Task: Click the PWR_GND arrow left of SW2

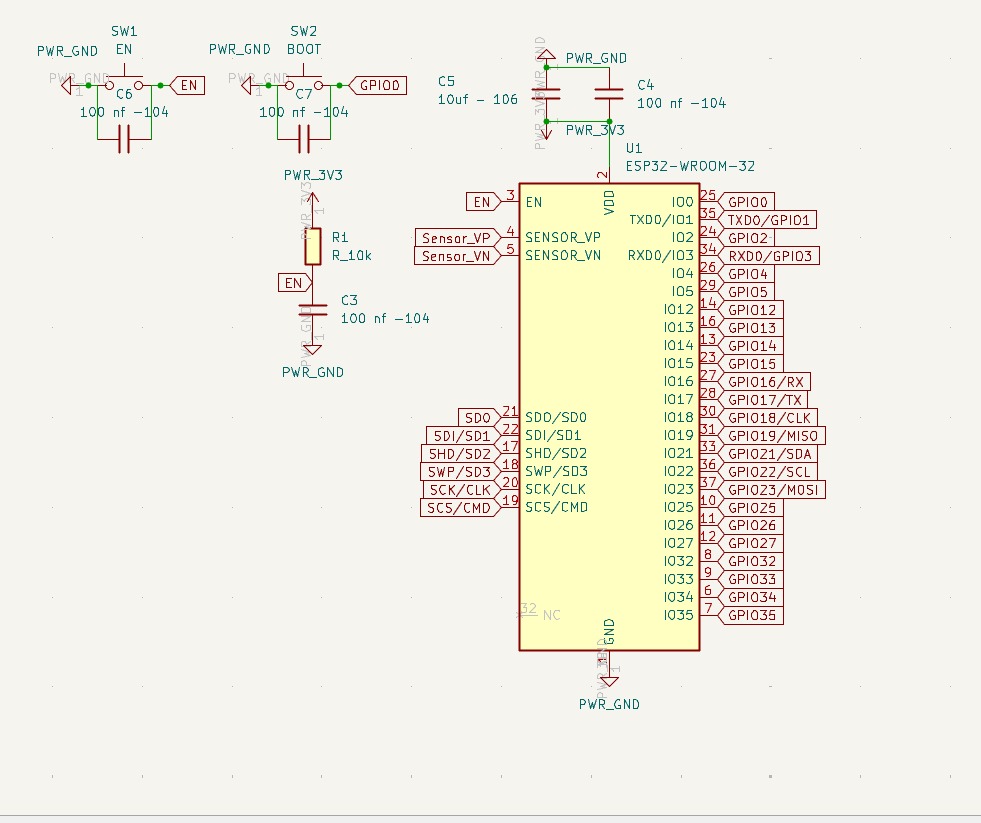Action: pos(247,85)
